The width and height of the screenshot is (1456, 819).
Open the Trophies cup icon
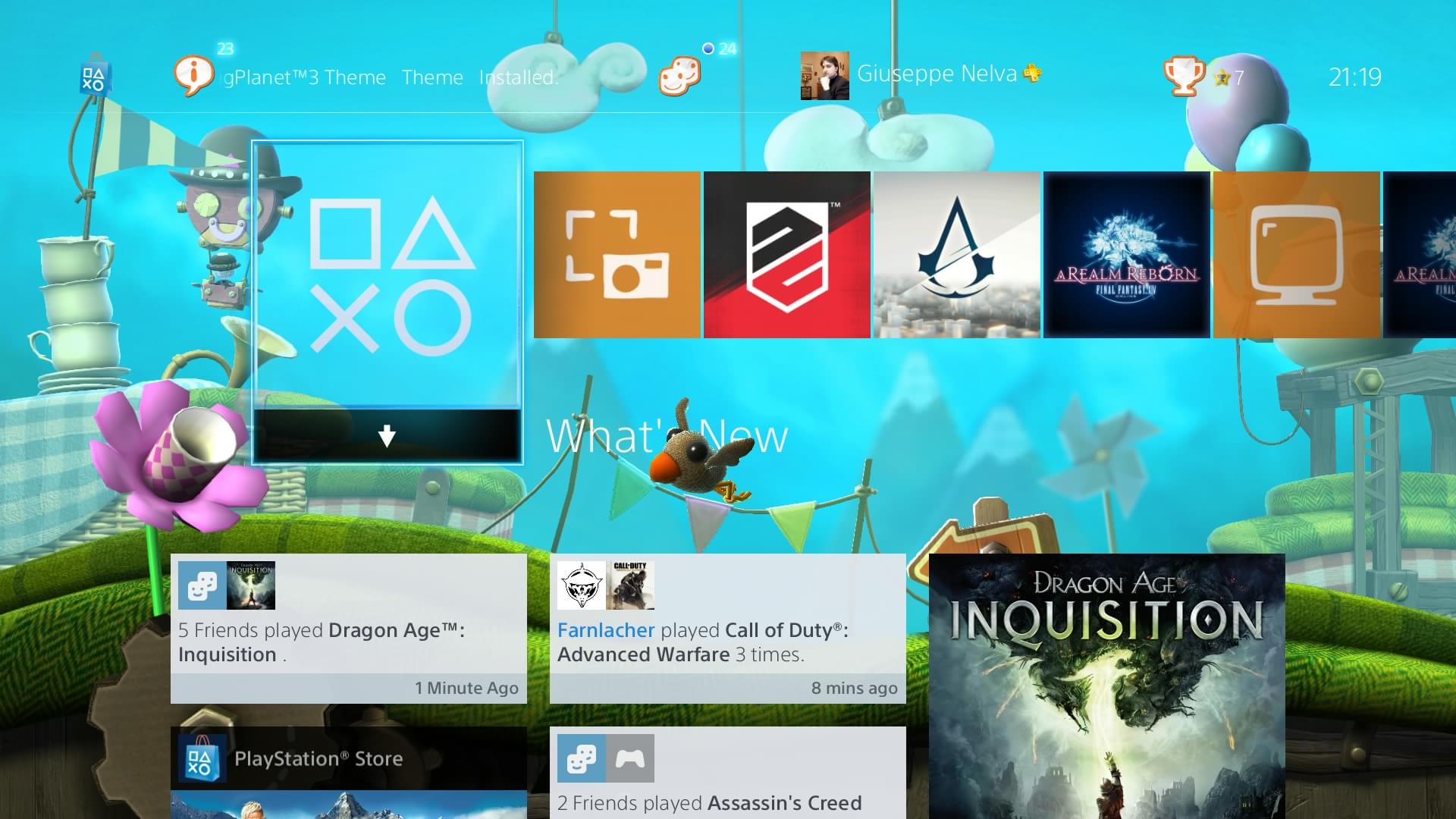[x=1184, y=76]
